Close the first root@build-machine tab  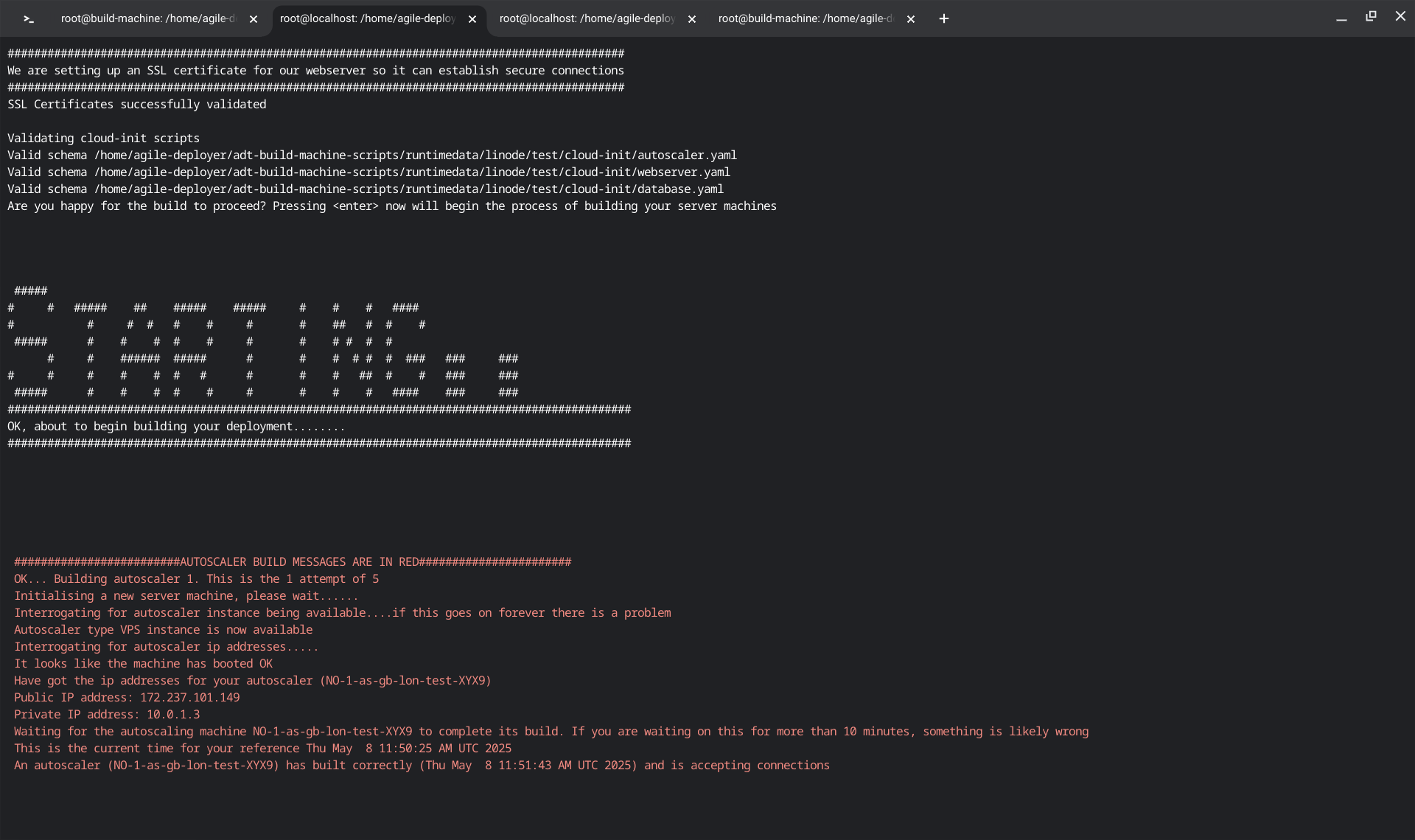[x=254, y=20]
